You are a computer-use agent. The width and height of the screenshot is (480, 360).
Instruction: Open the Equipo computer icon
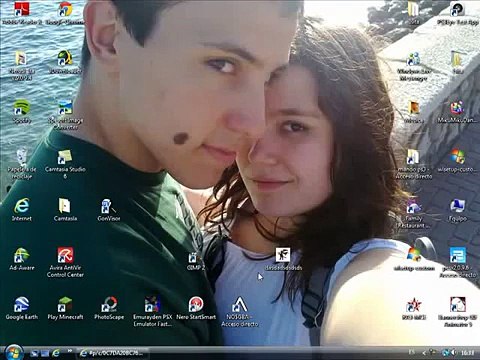pyautogui.click(x=458, y=210)
